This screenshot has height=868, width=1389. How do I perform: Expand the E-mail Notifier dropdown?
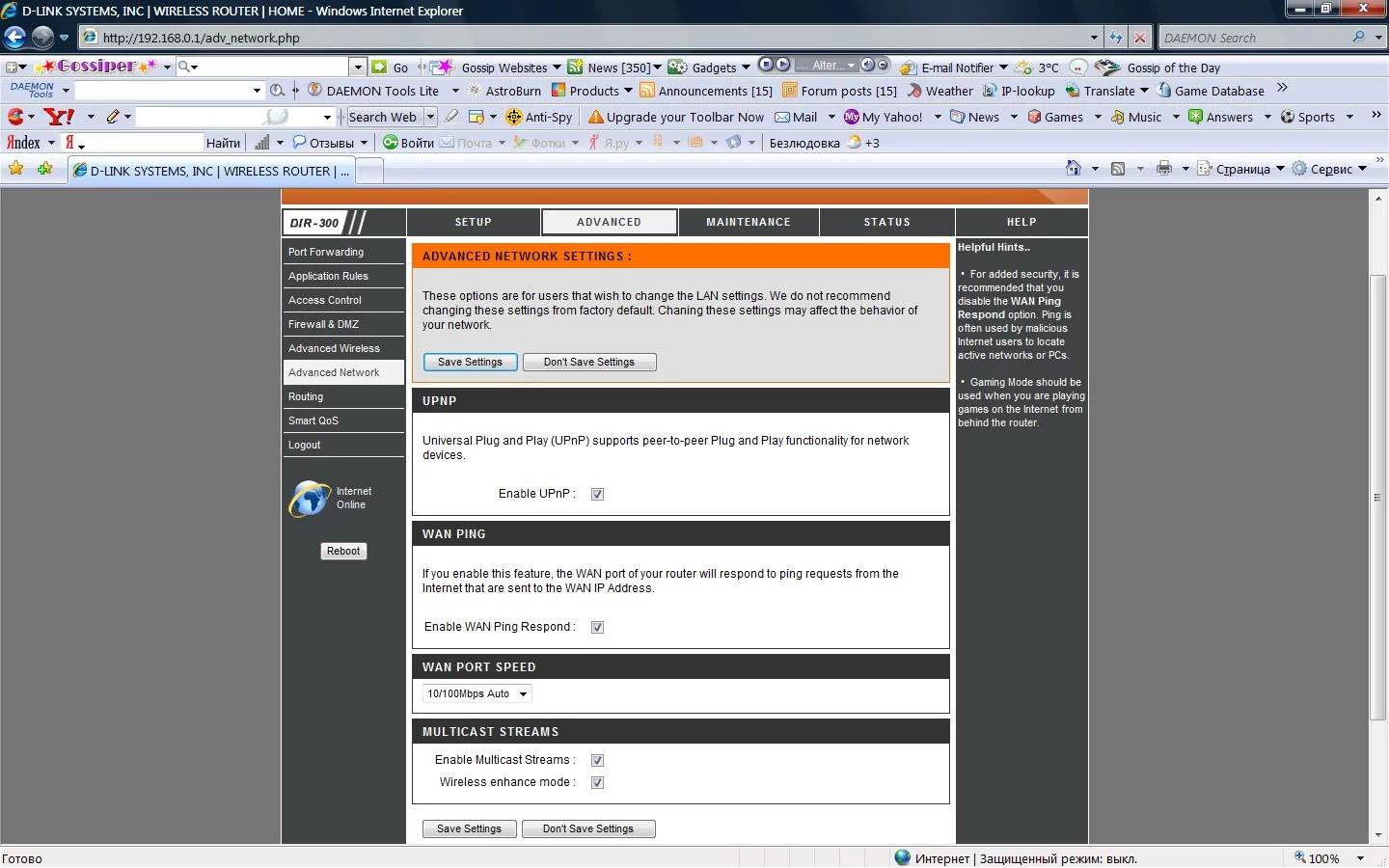[x=1003, y=68]
